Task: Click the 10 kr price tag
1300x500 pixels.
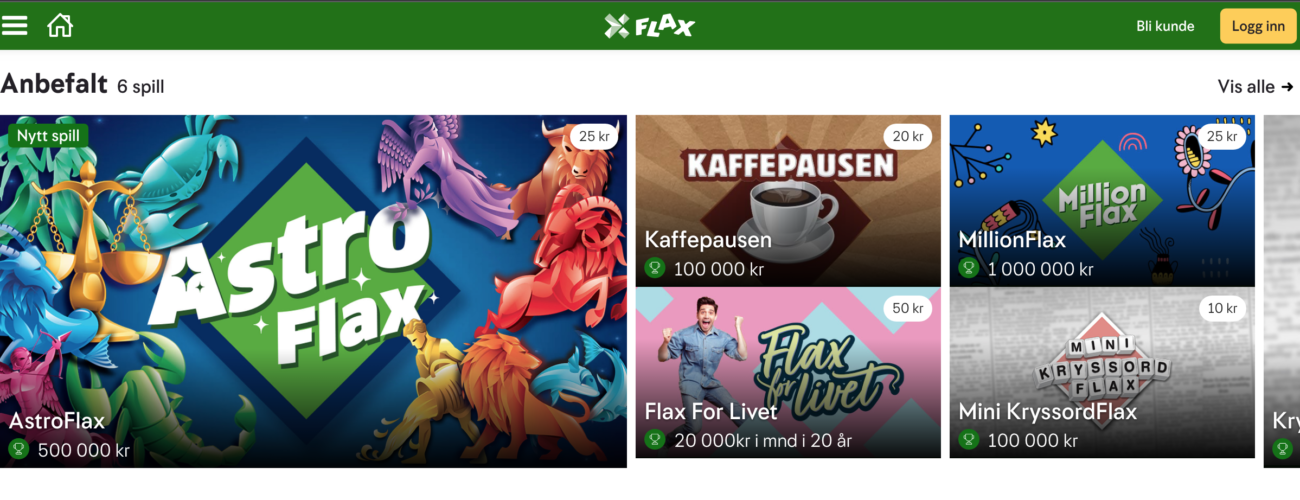Action: (1222, 308)
